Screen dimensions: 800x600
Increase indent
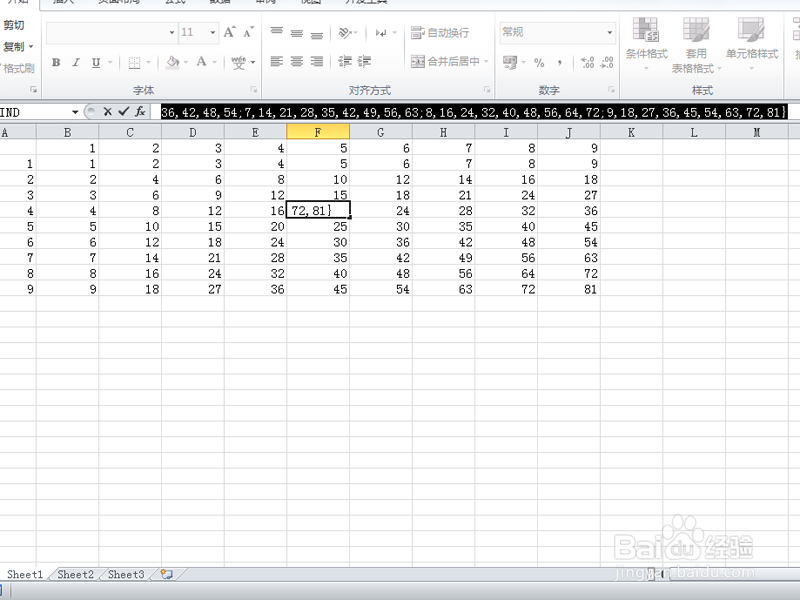(x=364, y=62)
